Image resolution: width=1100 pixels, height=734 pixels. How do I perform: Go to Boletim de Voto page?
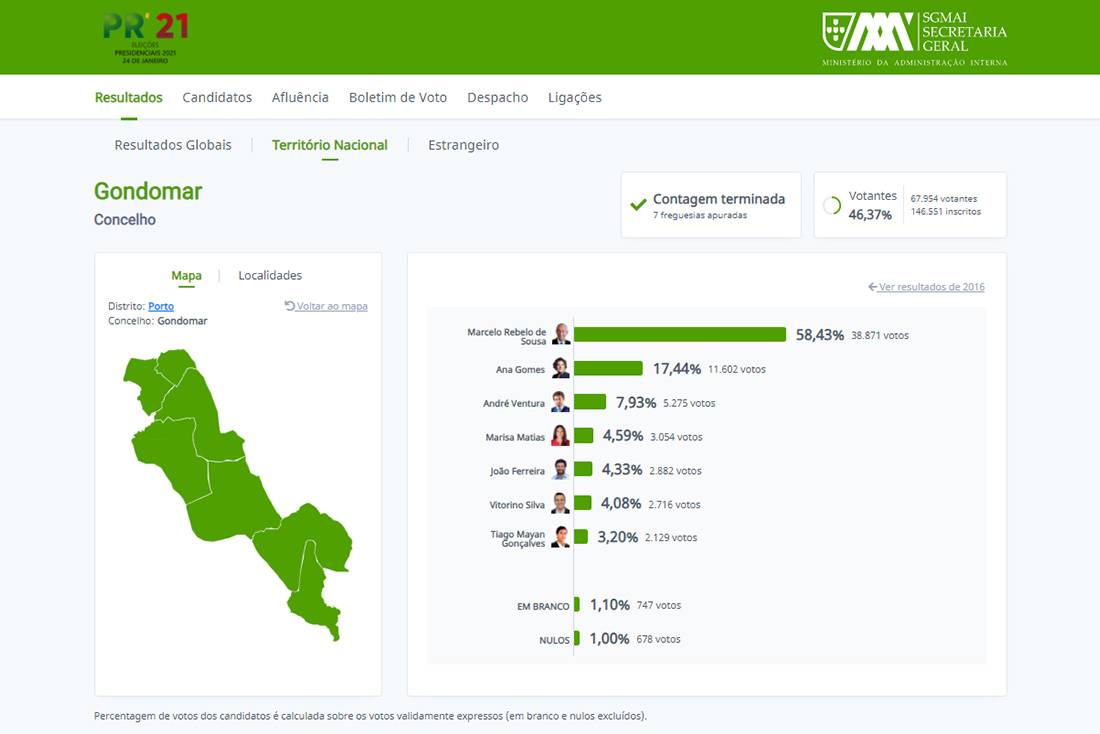point(398,98)
